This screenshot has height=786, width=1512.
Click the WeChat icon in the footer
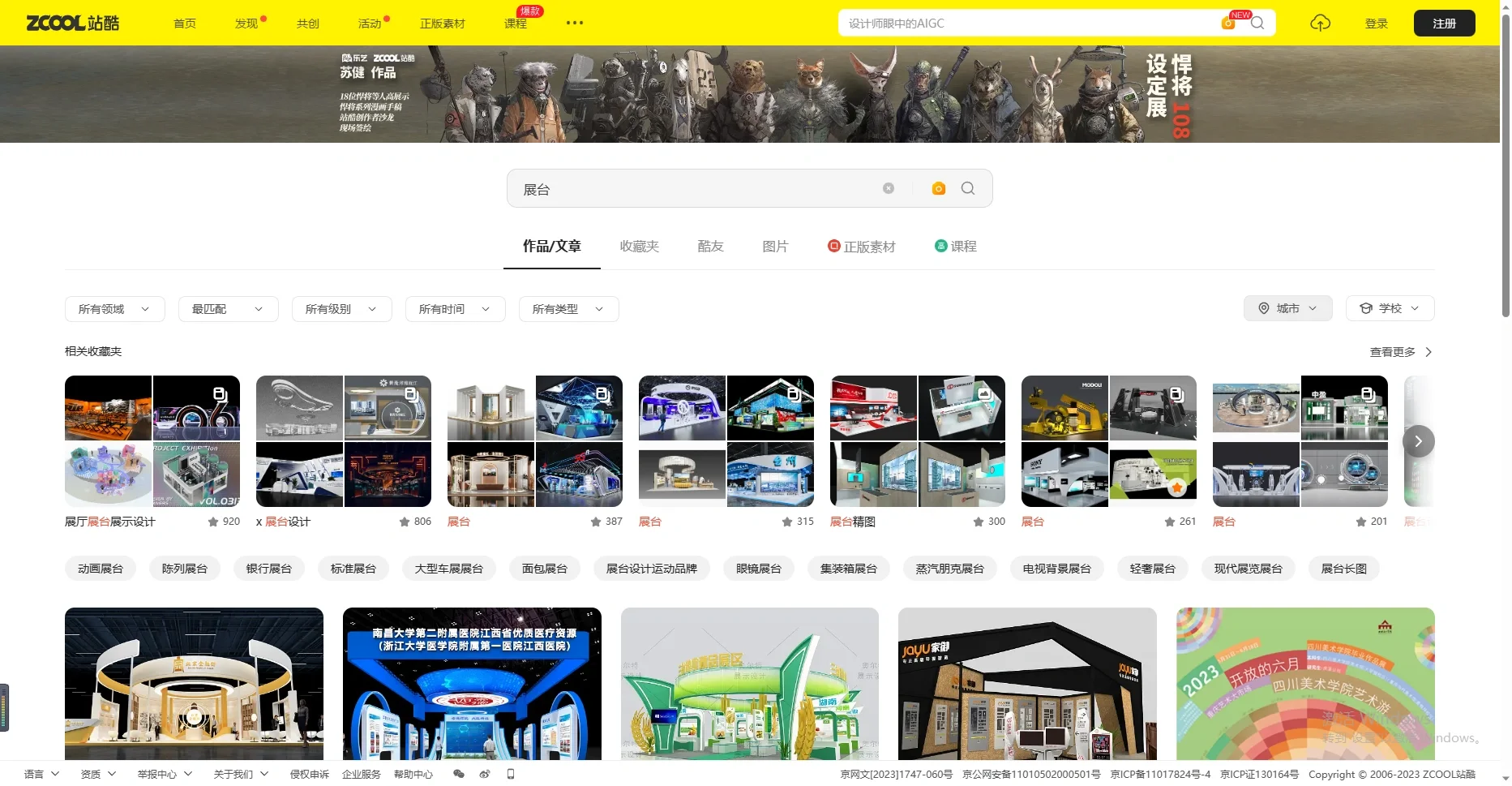point(458,774)
